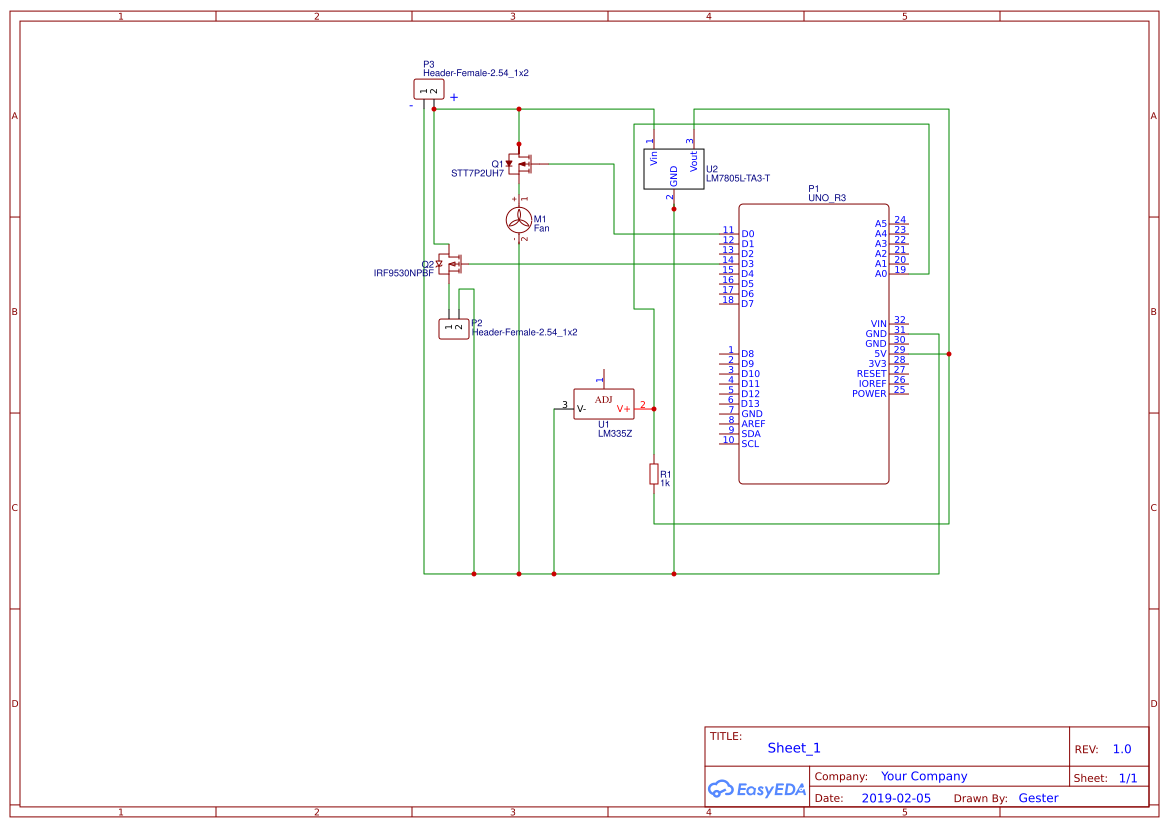Select the LM7805L voltage regulator U2 symbol

pos(673,167)
